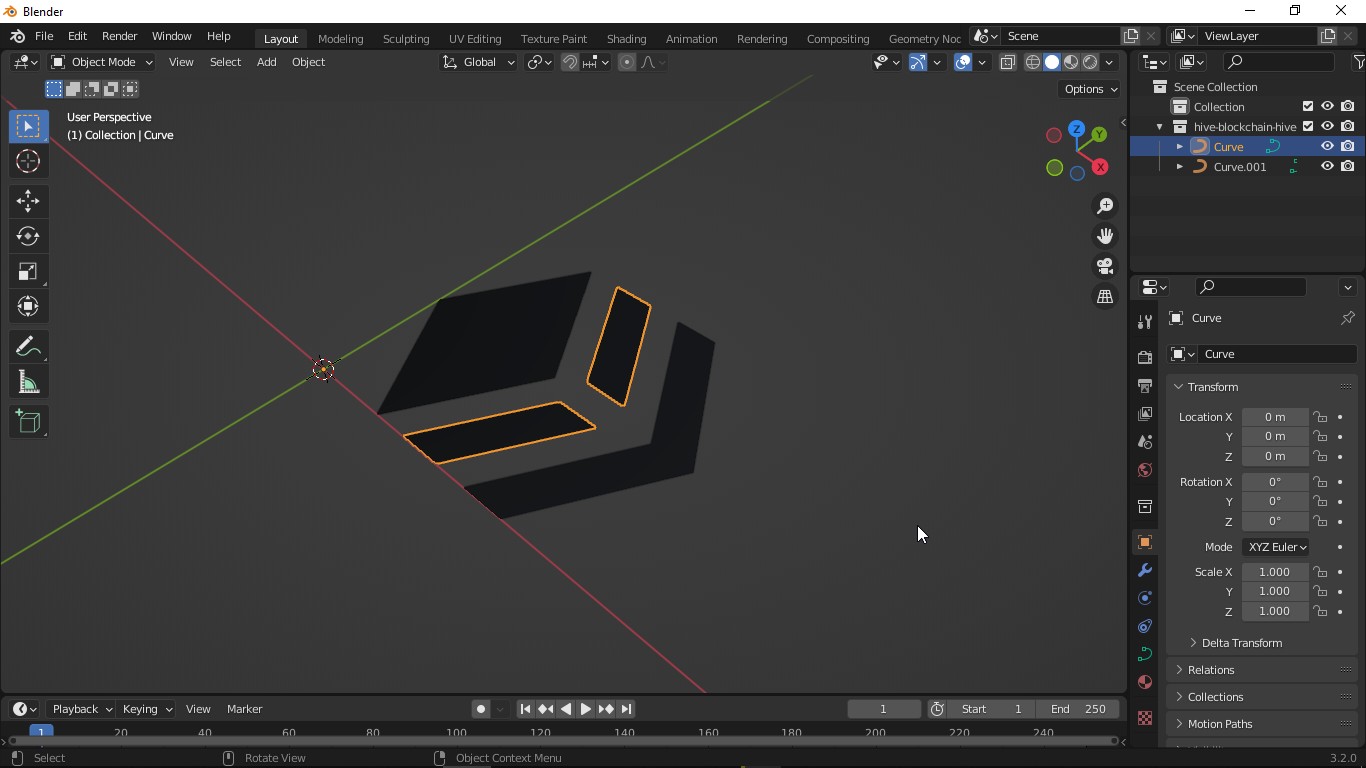Expand the Curve tree item
Image resolution: width=1366 pixels, height=768 pixels.
(x=1179, y=147)
